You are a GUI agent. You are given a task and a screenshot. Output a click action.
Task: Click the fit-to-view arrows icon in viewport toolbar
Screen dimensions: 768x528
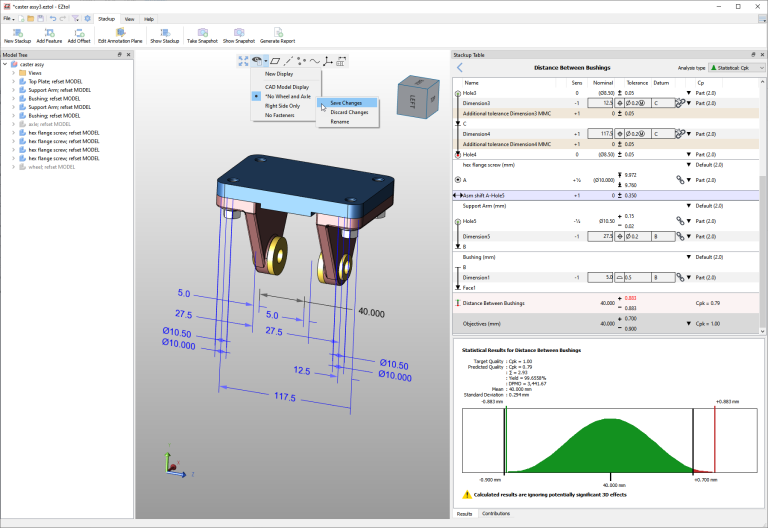pos(243,61)
